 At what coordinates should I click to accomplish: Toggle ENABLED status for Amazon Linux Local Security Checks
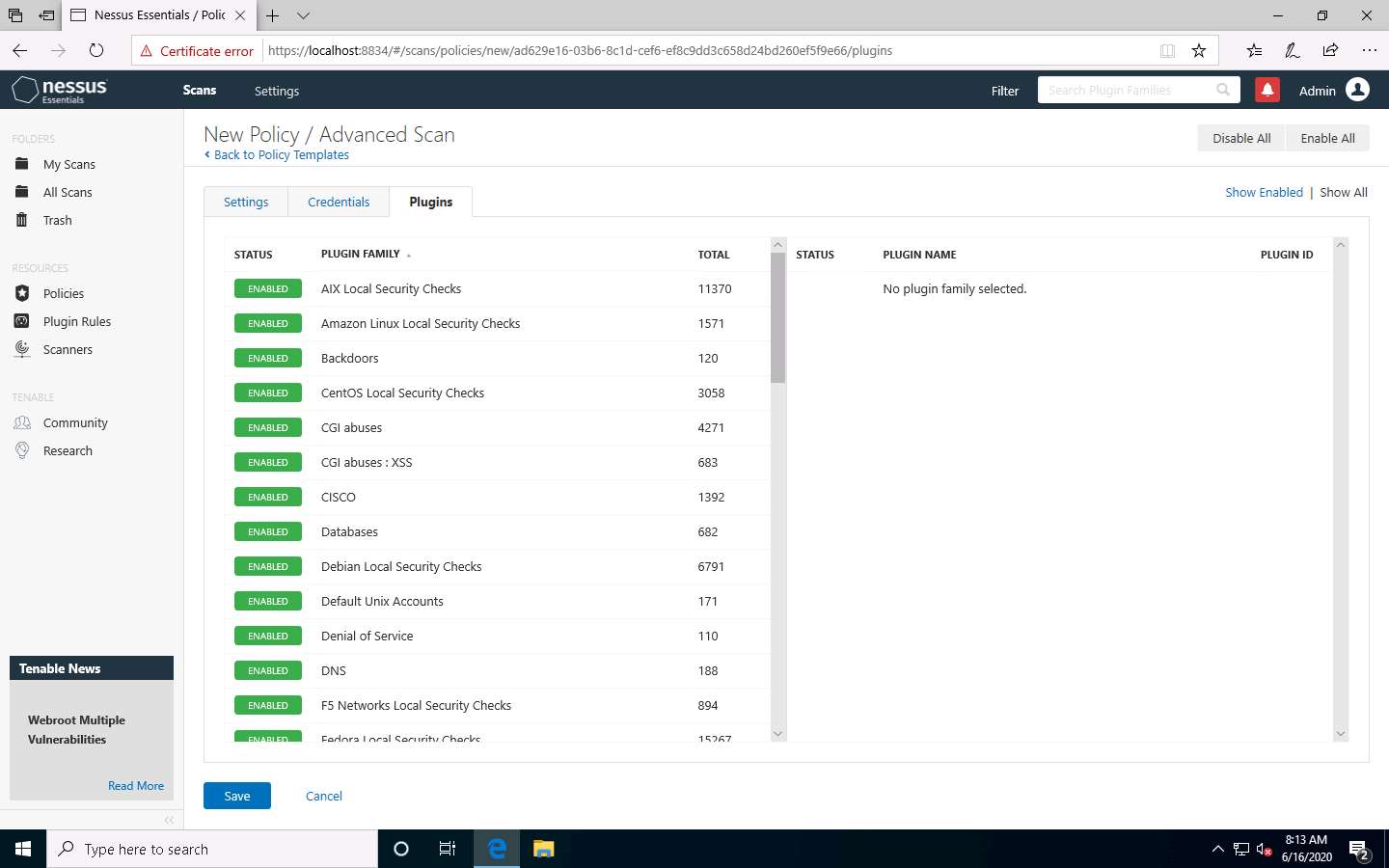click(268, 323)
